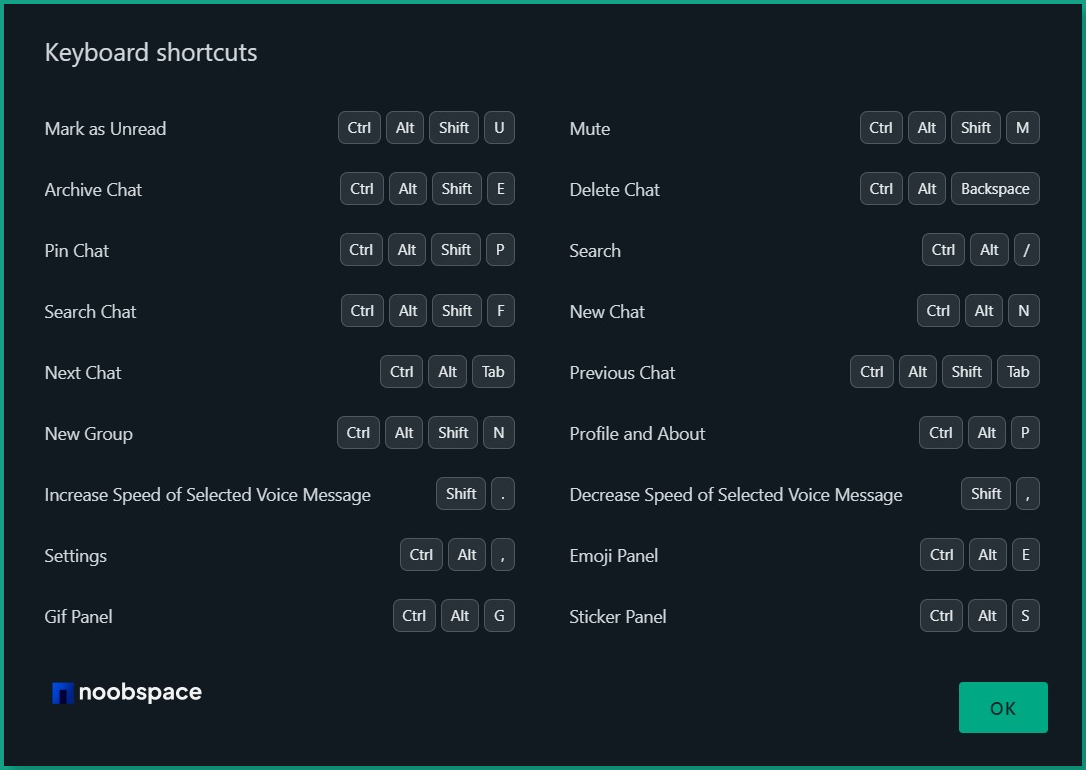
Task: Click the Alt key badge beside Previous Chat
Action: [x=917, y=371]
